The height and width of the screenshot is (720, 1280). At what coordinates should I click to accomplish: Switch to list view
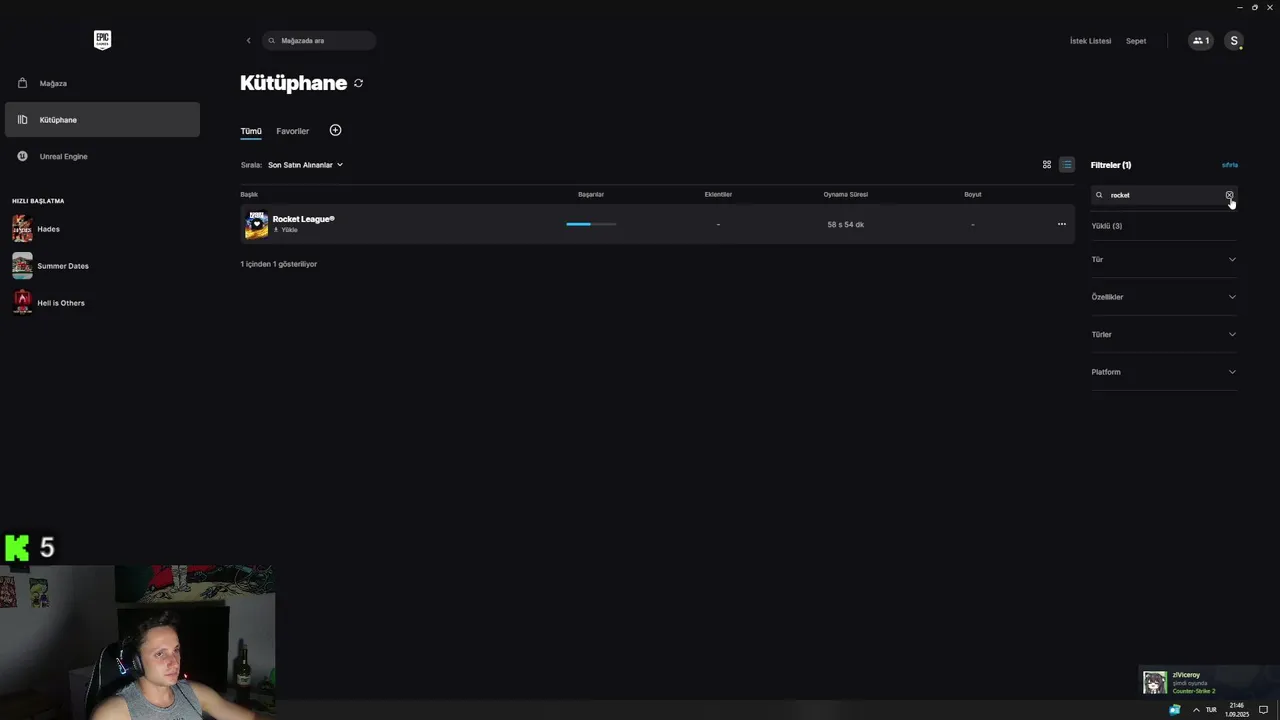point(1067,165)
